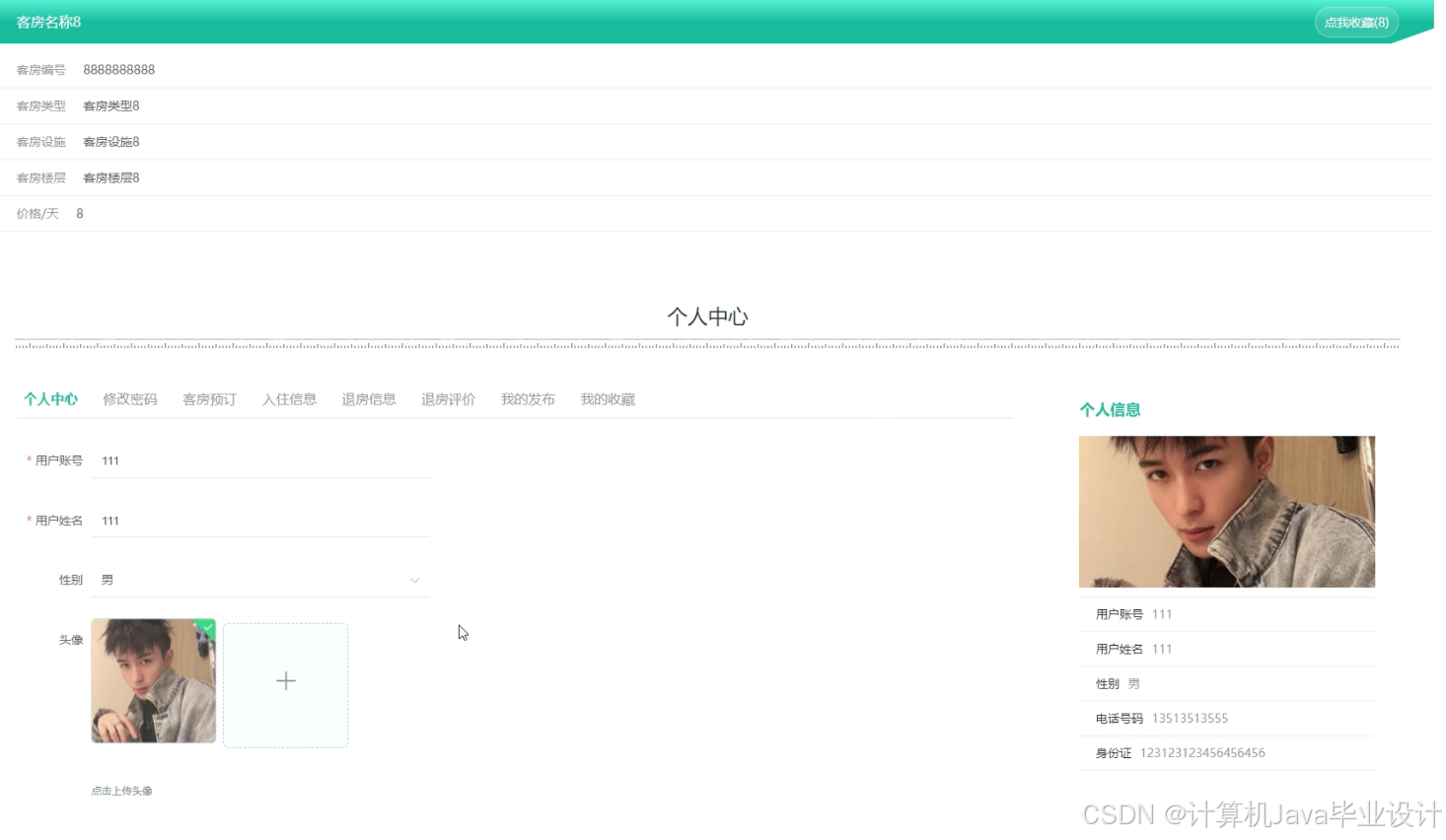Click the profile photo in 个人信息 panel
Image resolution: width=1446 pixels, height=840 pixels.
[x=1226, y=511]
